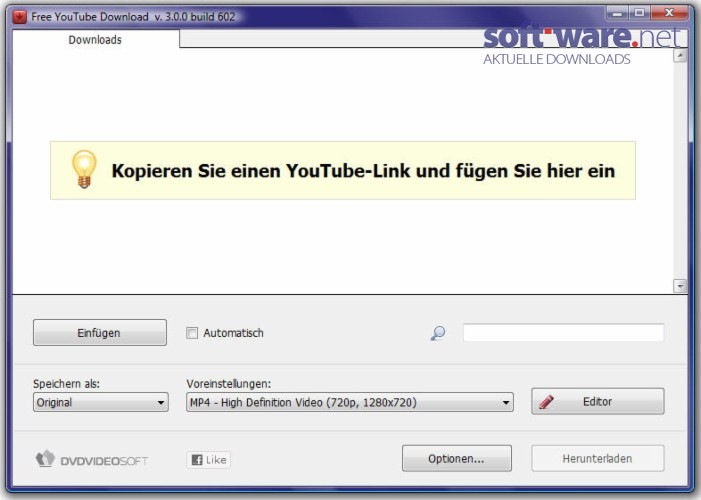Click the light bulb hint icon
The image size is (701, 500).
[x=84, y=169]
